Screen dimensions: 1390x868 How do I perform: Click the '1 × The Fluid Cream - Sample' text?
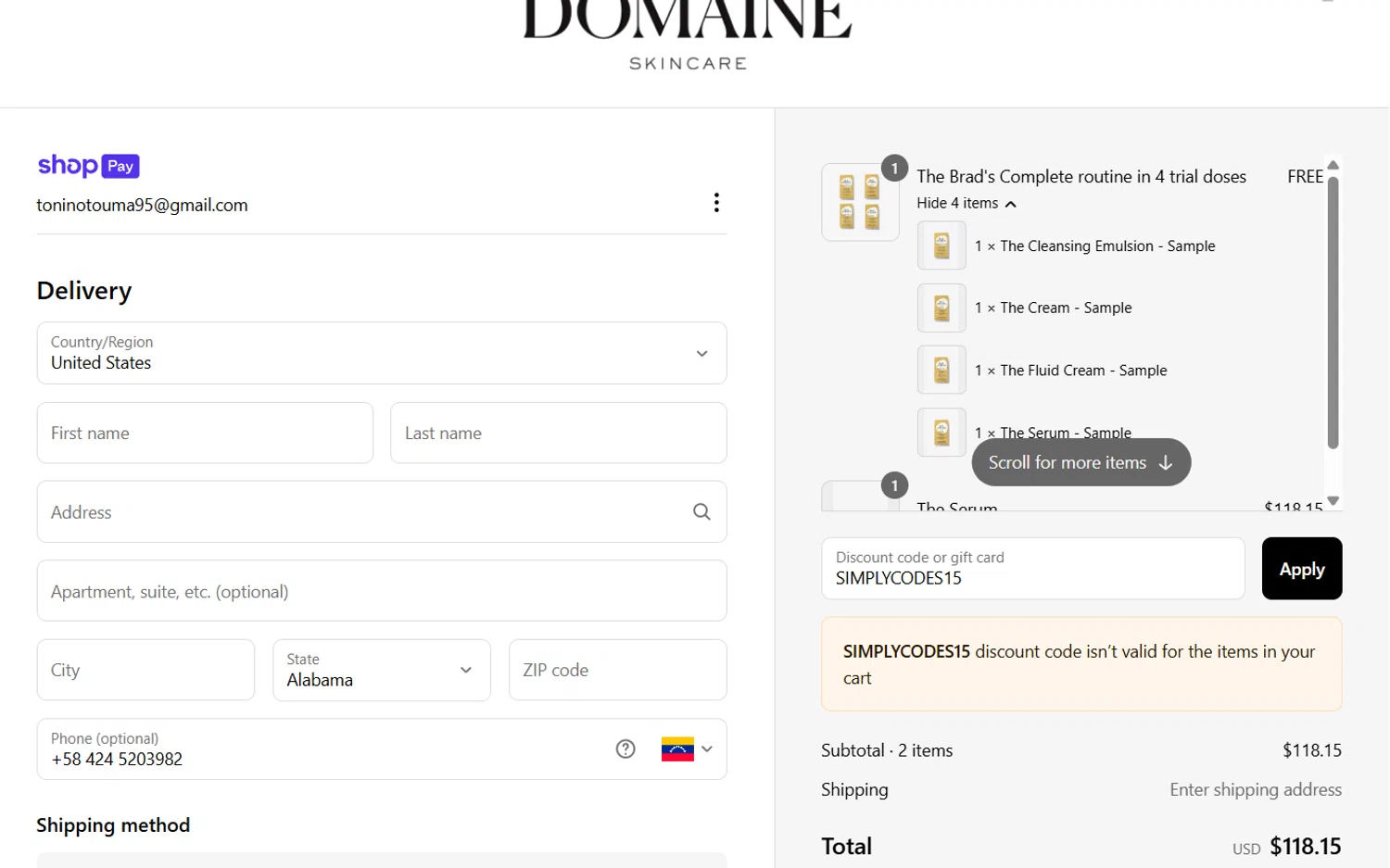point(1070,370)
